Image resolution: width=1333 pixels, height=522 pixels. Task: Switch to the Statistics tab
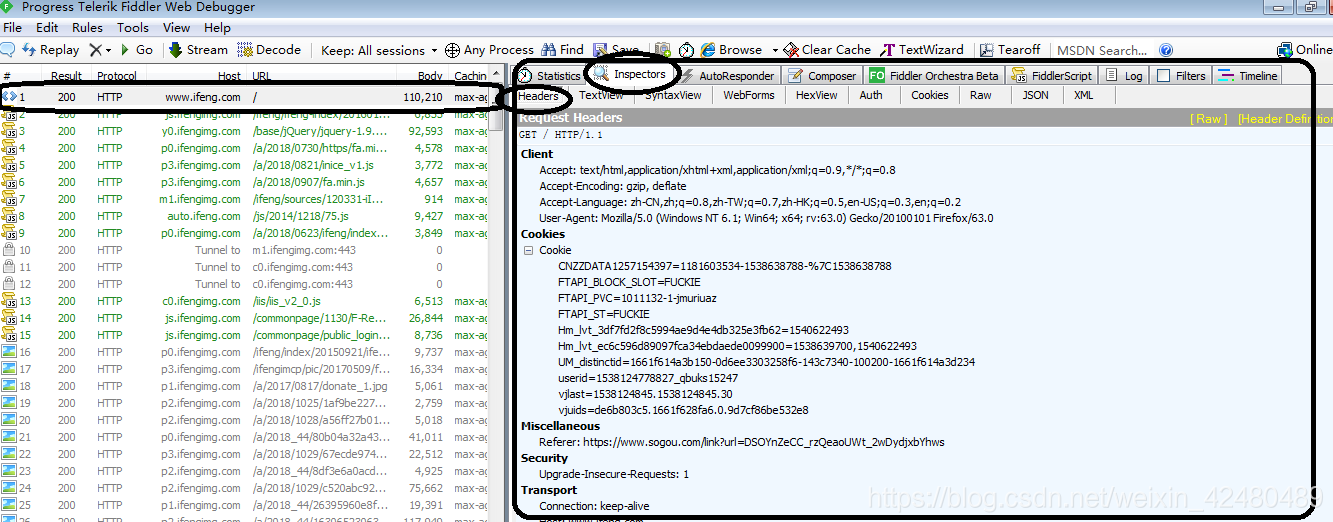coord(548,76)
